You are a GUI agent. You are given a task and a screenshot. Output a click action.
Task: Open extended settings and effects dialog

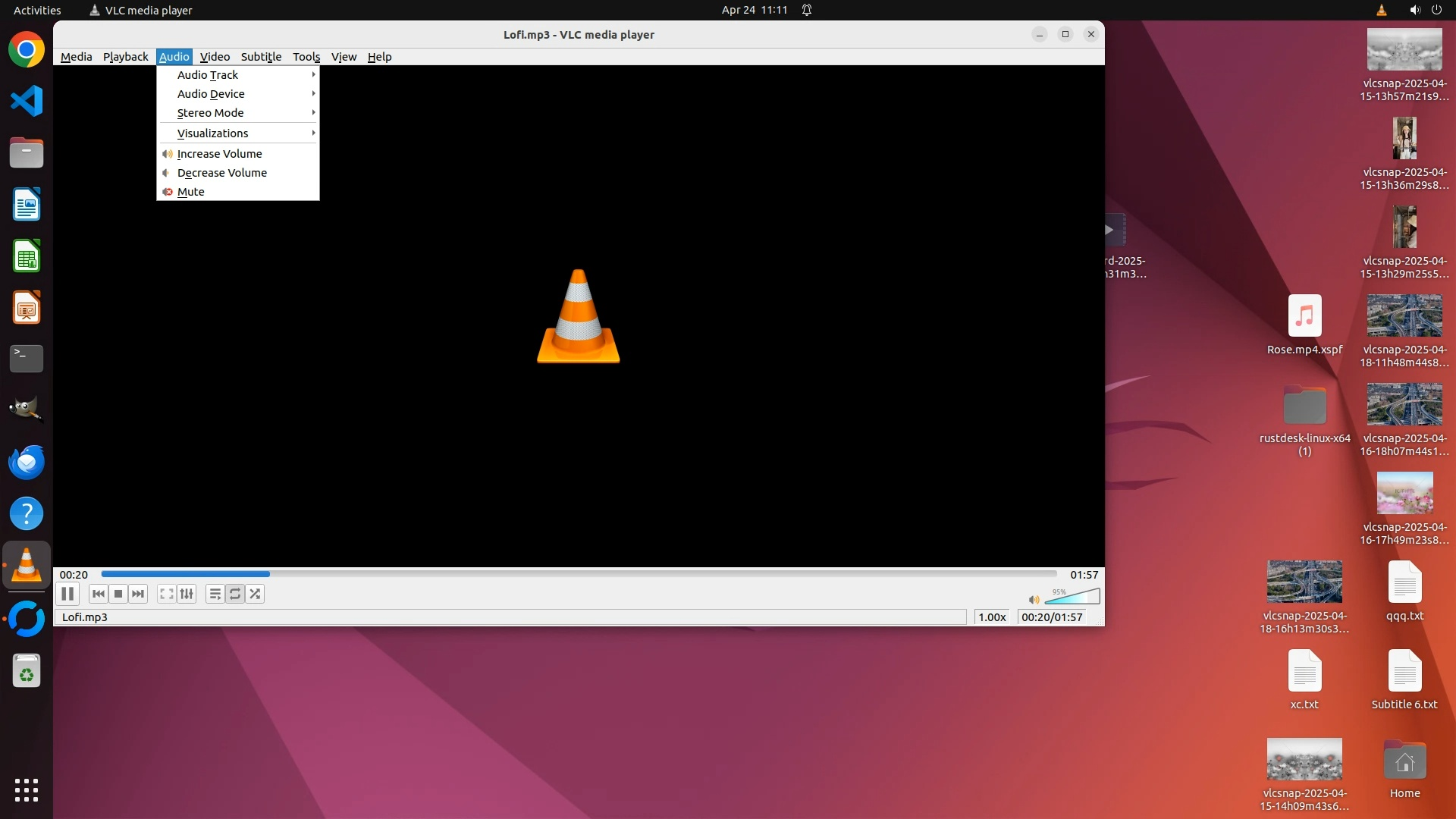point(187,594)
